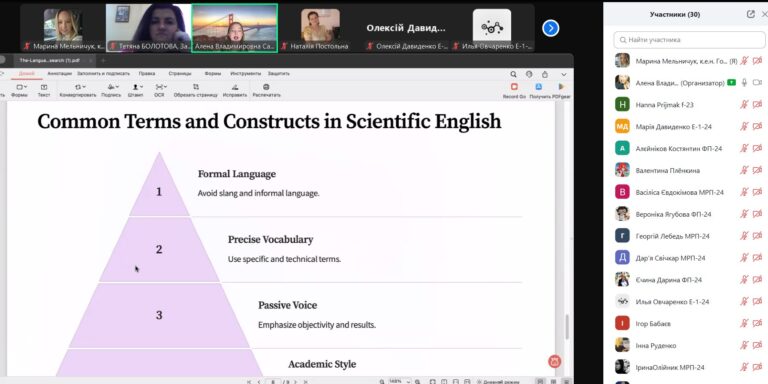Click Алена Влади... organizer microphone icon
768x384 pixels.
pyautogui.click(x=744, y=82)
